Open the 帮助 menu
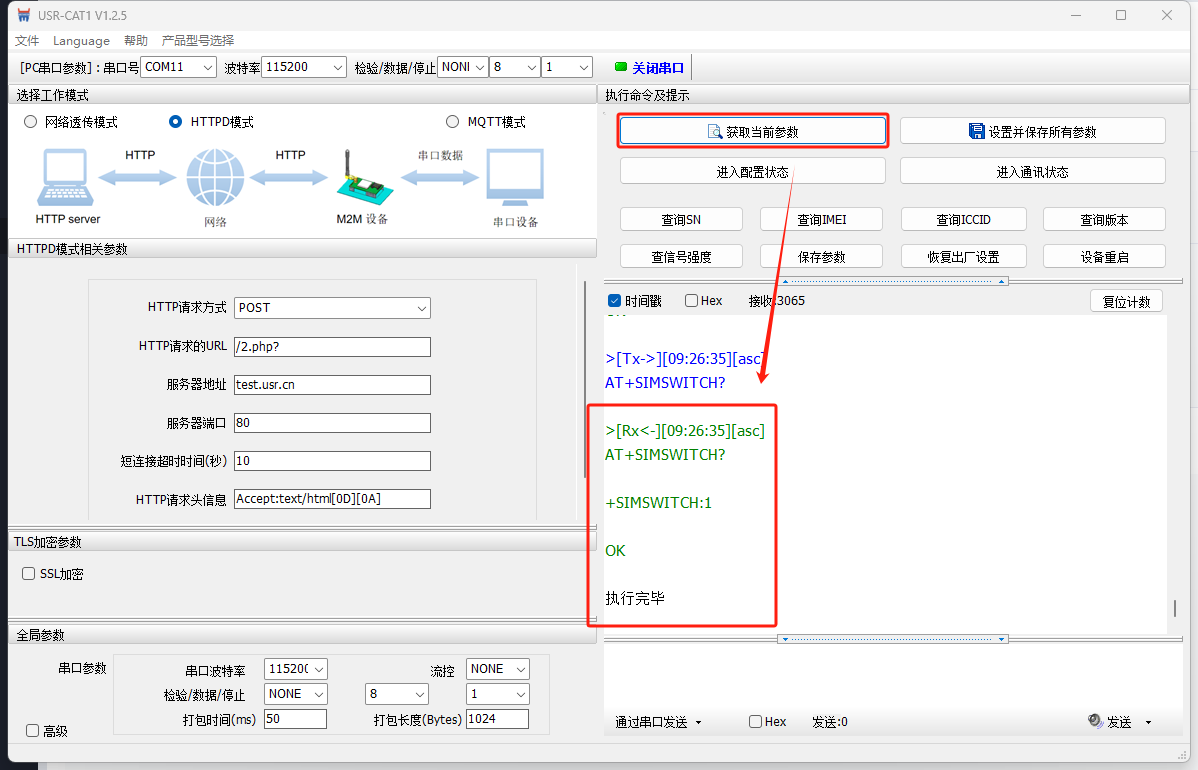1198x770 pixels. (x=136, y=40)
